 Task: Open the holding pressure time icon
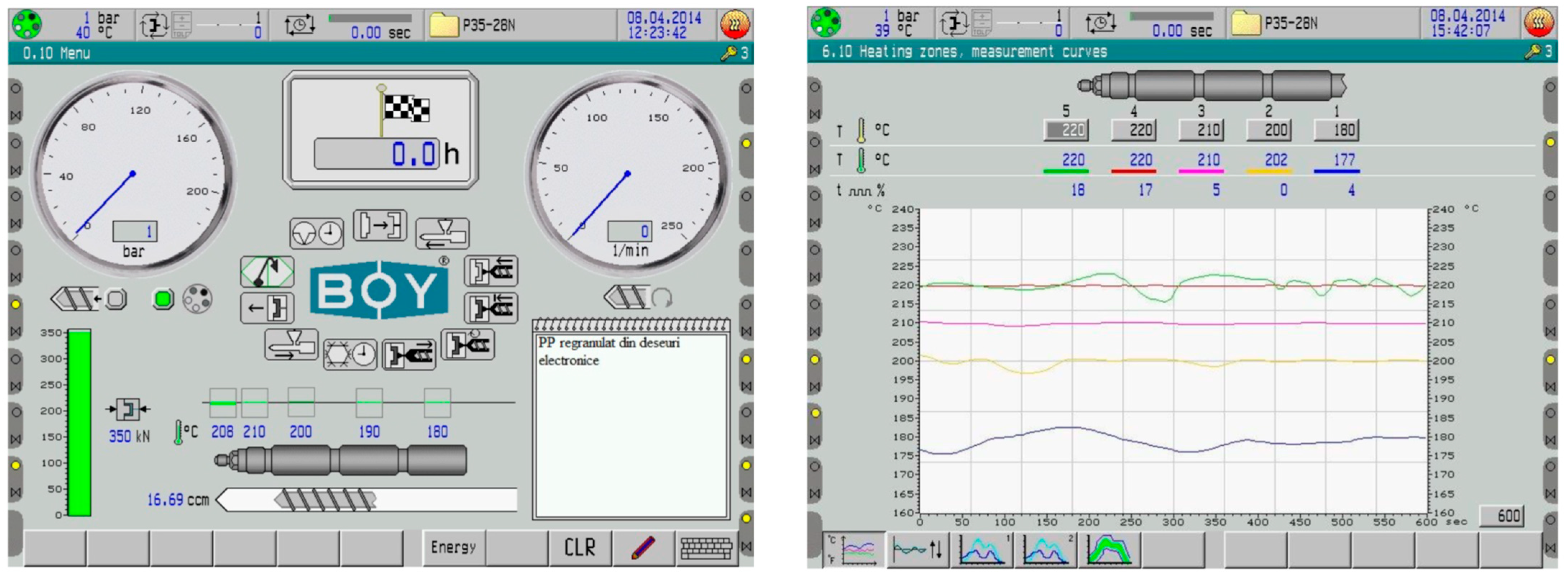(317, 233)
